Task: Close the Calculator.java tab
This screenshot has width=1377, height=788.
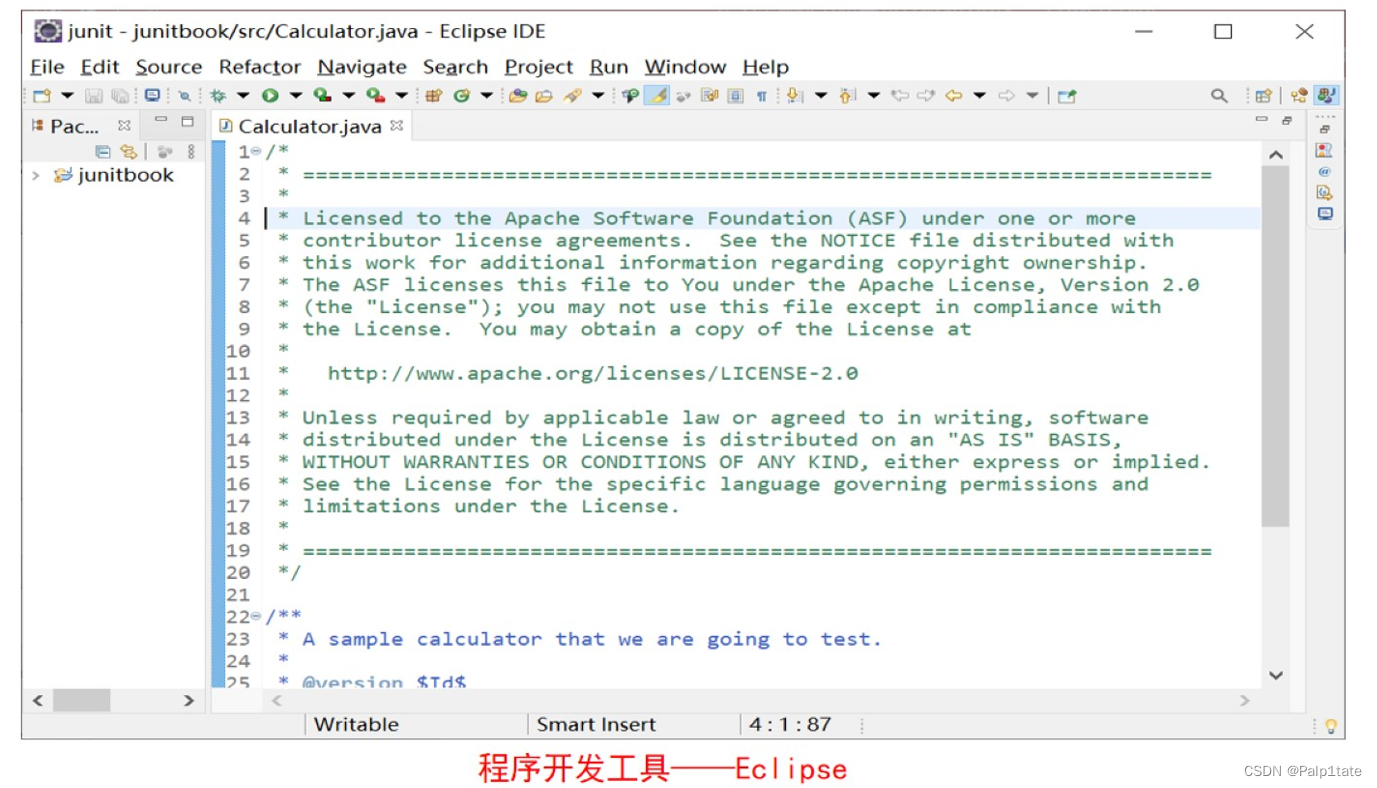Action: pyautogui.click(x=396, y=125)
